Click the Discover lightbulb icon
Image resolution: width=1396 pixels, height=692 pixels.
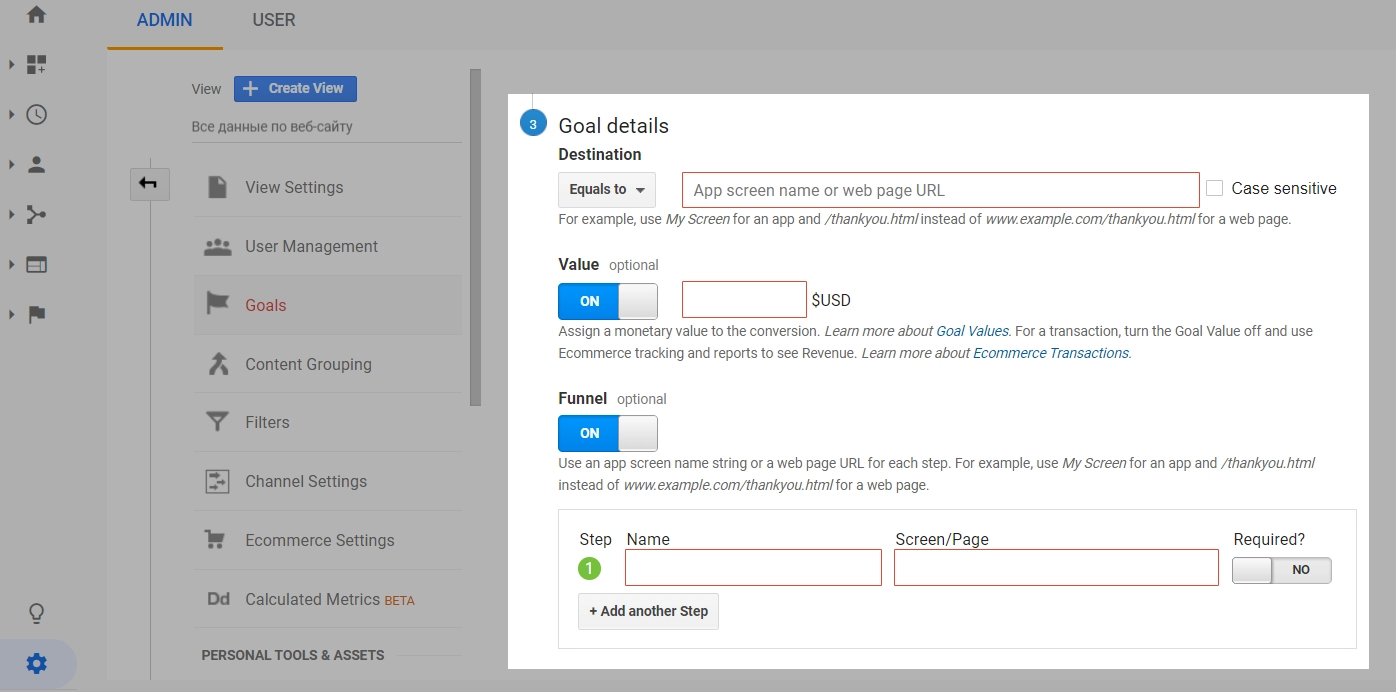(x=37, y=614)
